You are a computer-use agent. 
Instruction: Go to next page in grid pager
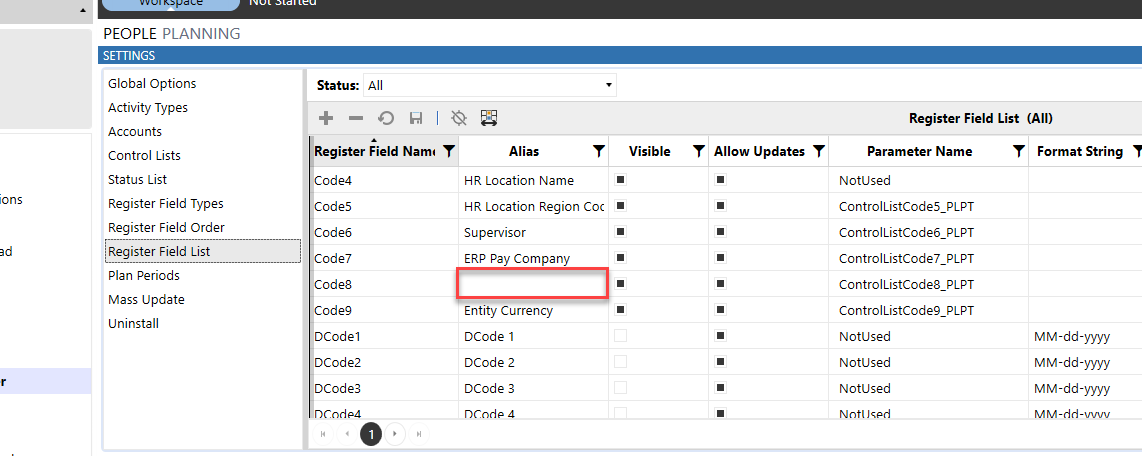point(396,434)
